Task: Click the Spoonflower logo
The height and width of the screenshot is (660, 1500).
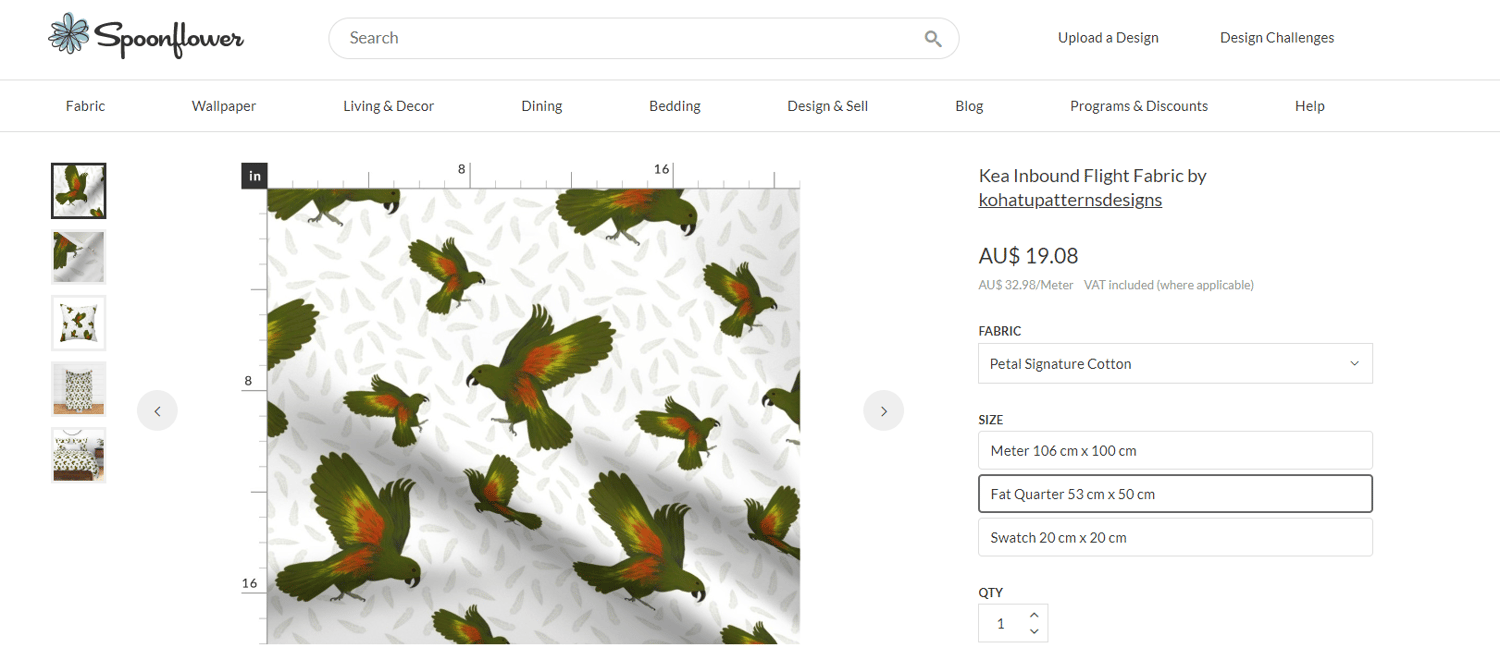Action: click(x=146, y=36)
